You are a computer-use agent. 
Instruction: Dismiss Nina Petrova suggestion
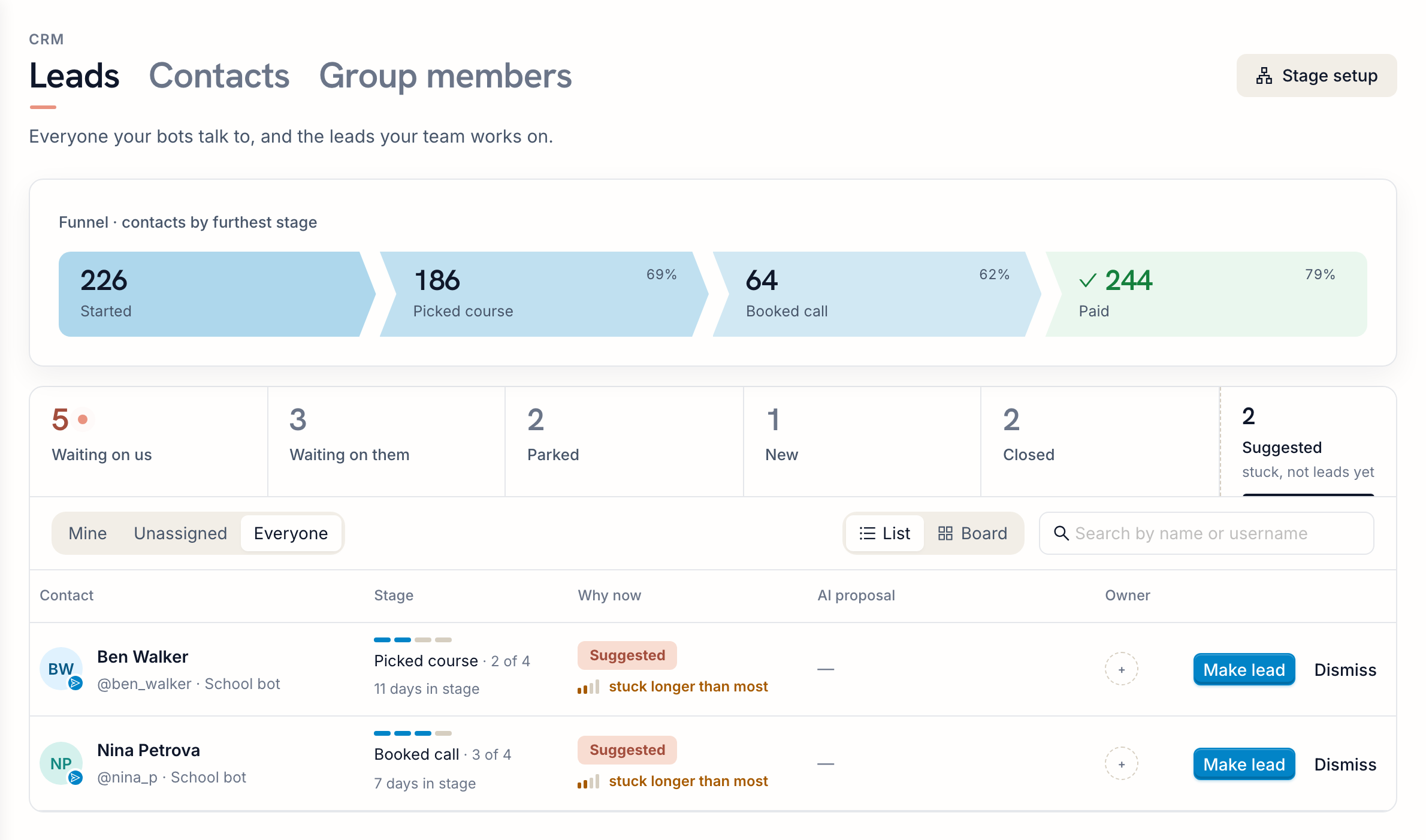1345,764
